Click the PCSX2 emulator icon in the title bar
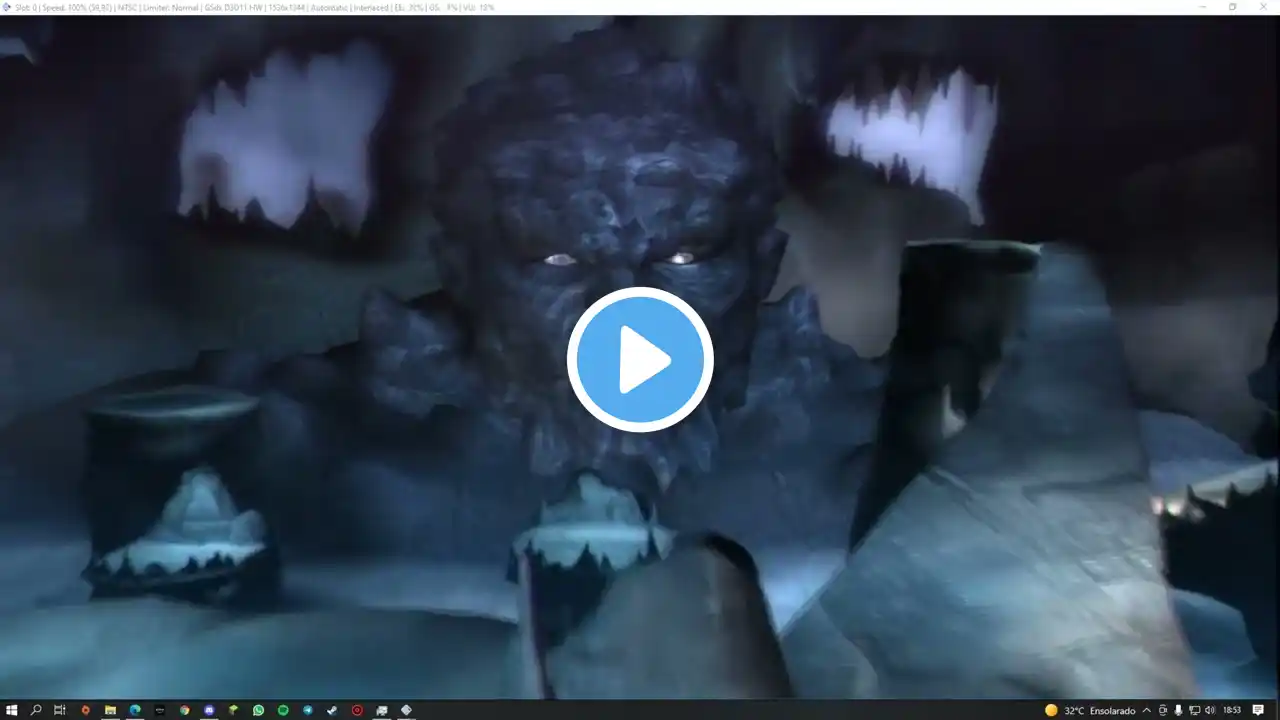 [6, 7]
